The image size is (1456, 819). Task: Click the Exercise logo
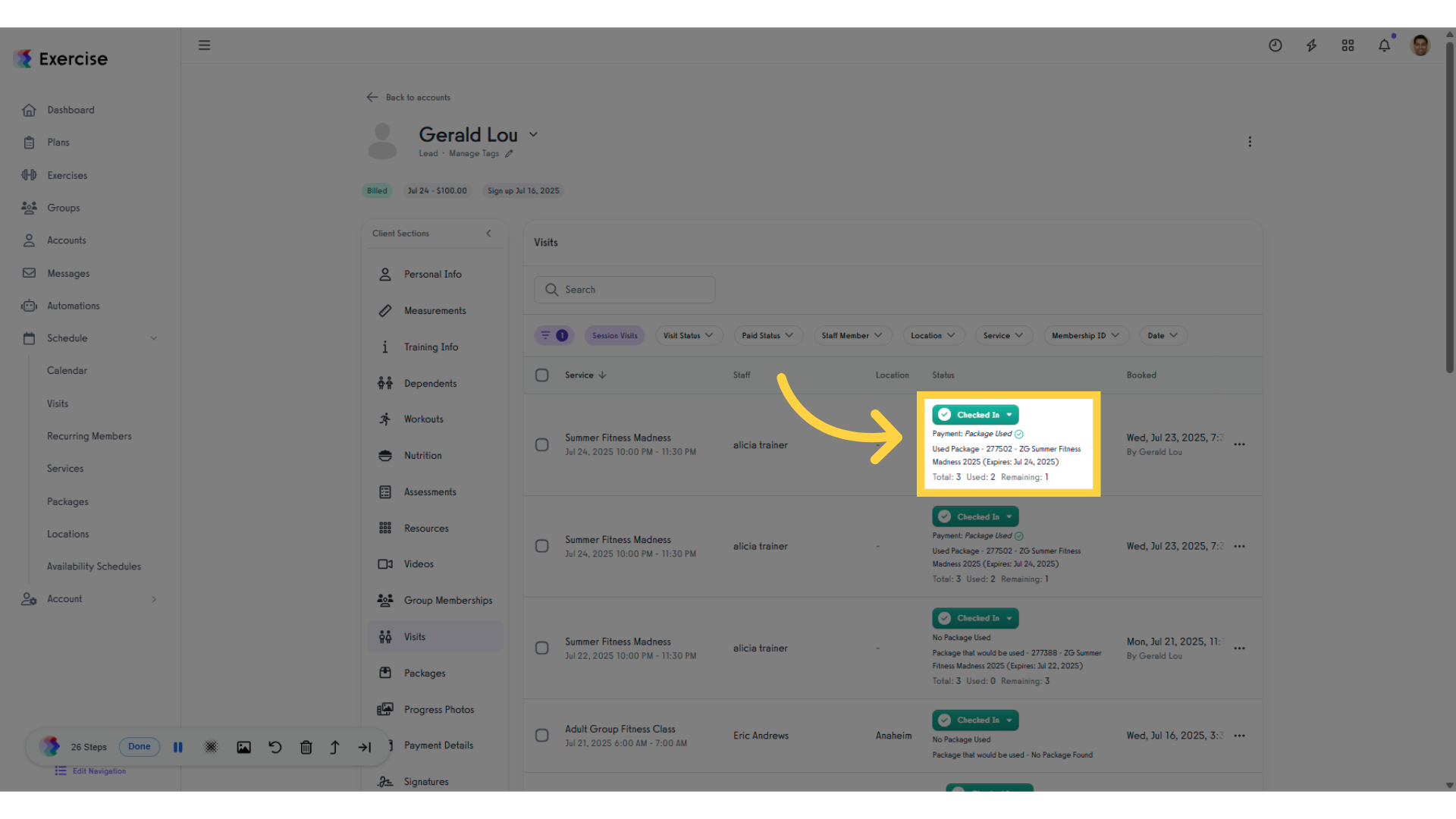61,58
